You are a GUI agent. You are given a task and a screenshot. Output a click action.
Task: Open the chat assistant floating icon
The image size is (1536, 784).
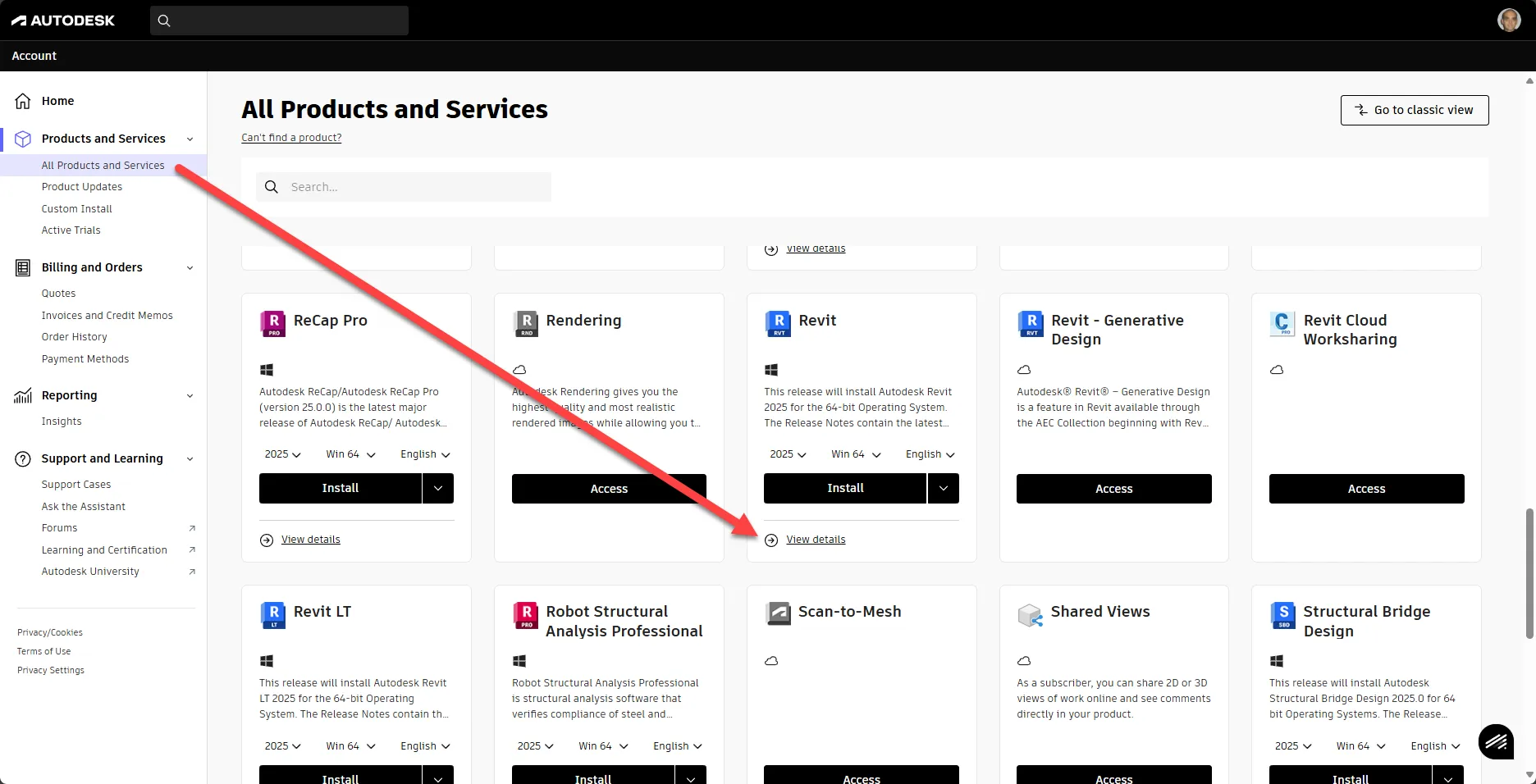click(1496, 741)
